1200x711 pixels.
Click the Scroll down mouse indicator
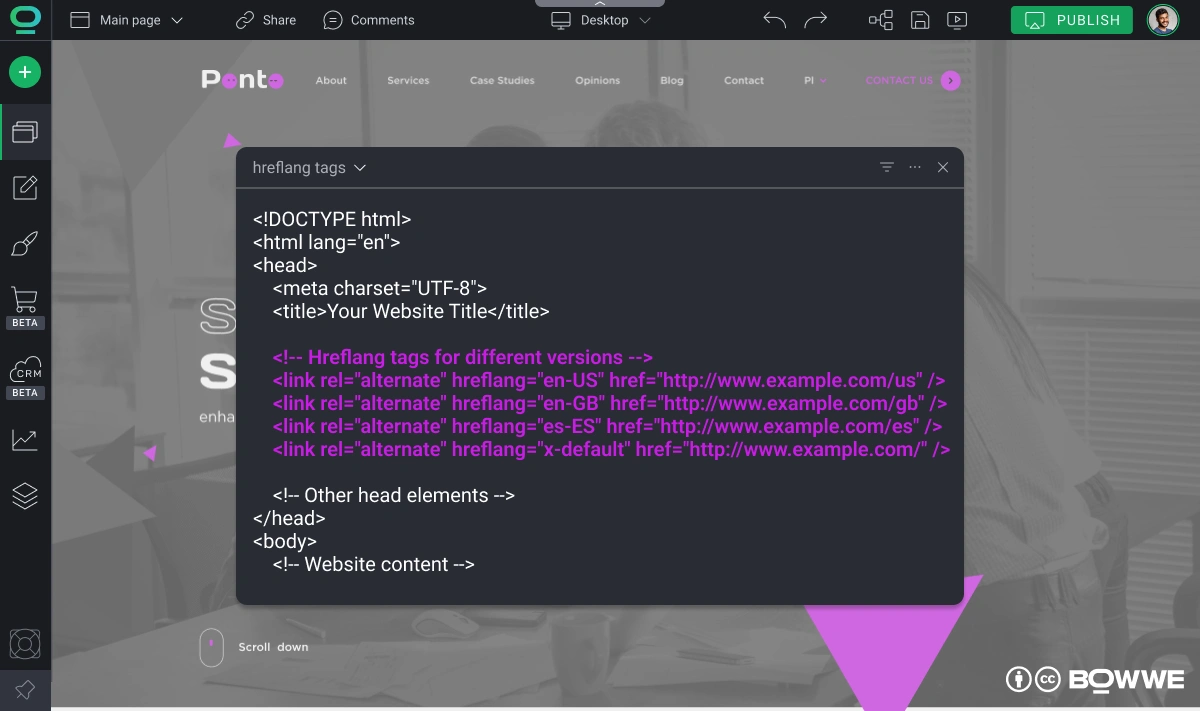click(x=211, y=647)
